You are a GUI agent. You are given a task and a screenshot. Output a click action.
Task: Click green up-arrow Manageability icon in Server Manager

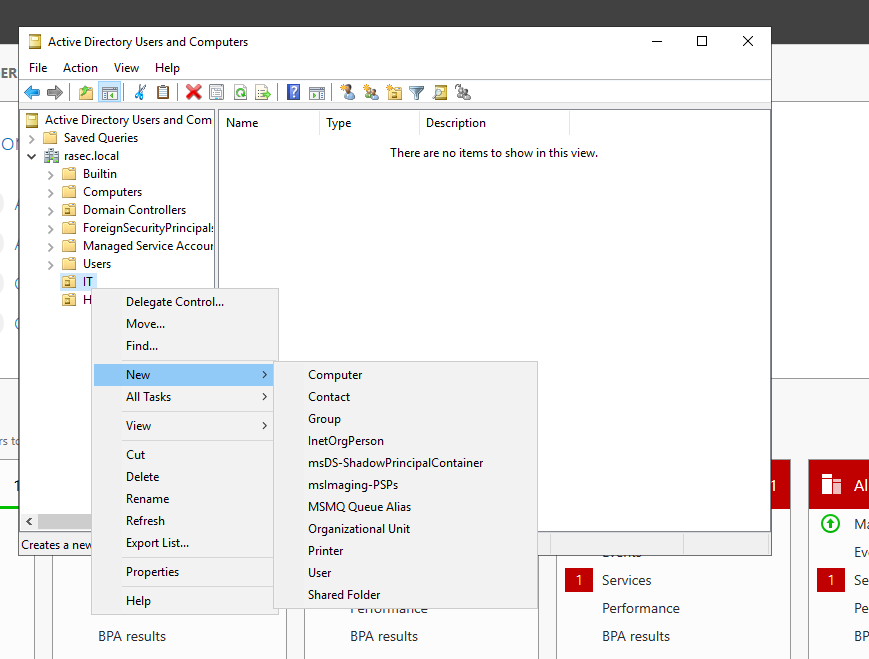[830, 523]
